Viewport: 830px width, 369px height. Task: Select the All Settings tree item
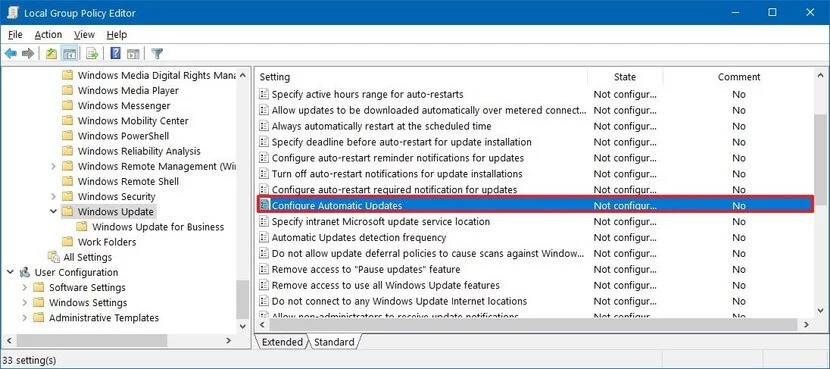pyautogui.click(x=87, y=257)
